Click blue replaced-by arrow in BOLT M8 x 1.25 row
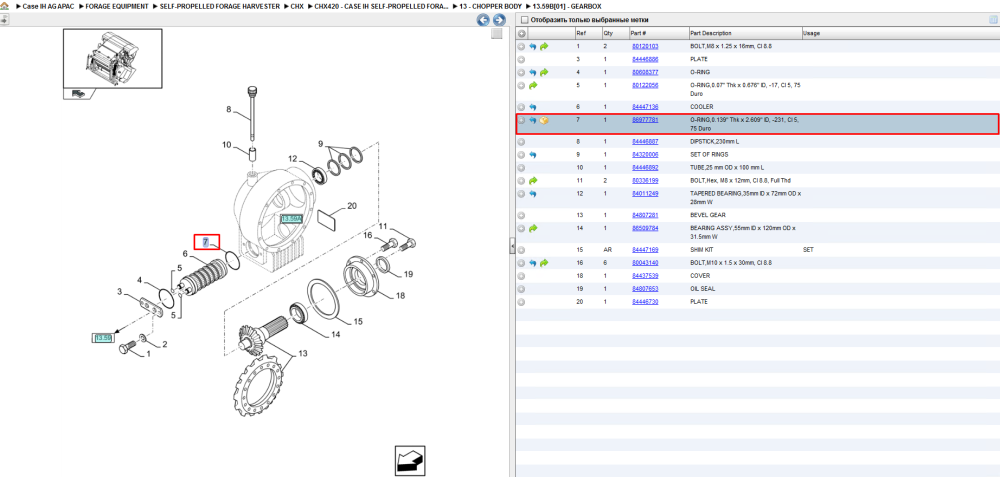 (533, 47)
